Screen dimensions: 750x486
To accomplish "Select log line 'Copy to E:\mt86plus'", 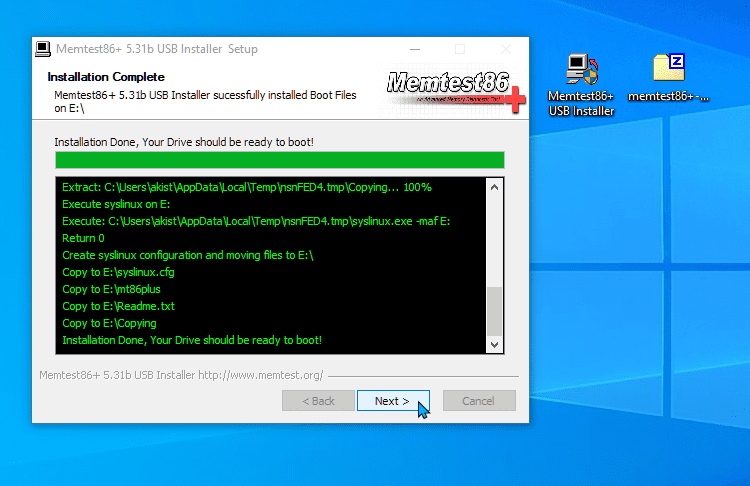I will tap(111, 289).
